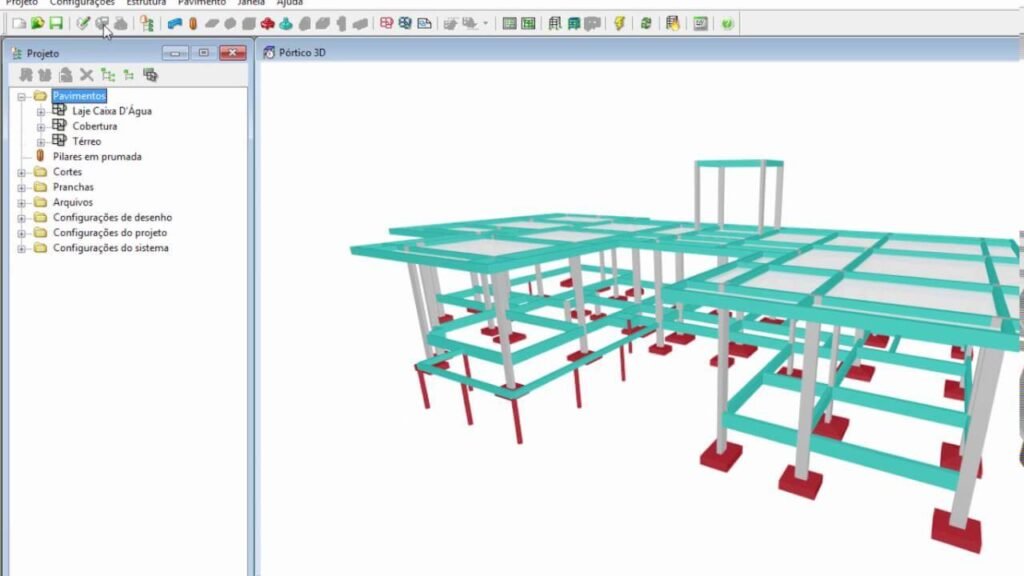Click the dark frame structure toolbar icon
The height and width of the screenshot is (576, 1024).
point(554,24)
